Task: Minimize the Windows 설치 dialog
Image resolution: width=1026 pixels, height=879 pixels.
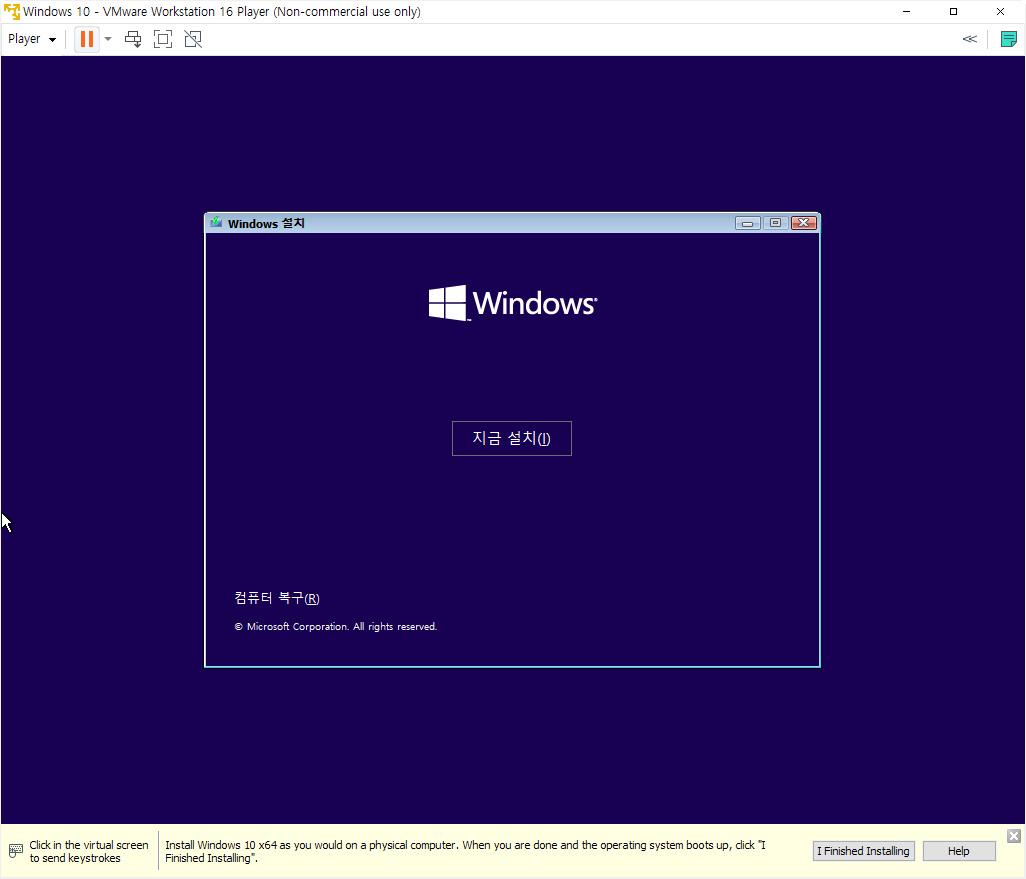Action: coord(747,223)
